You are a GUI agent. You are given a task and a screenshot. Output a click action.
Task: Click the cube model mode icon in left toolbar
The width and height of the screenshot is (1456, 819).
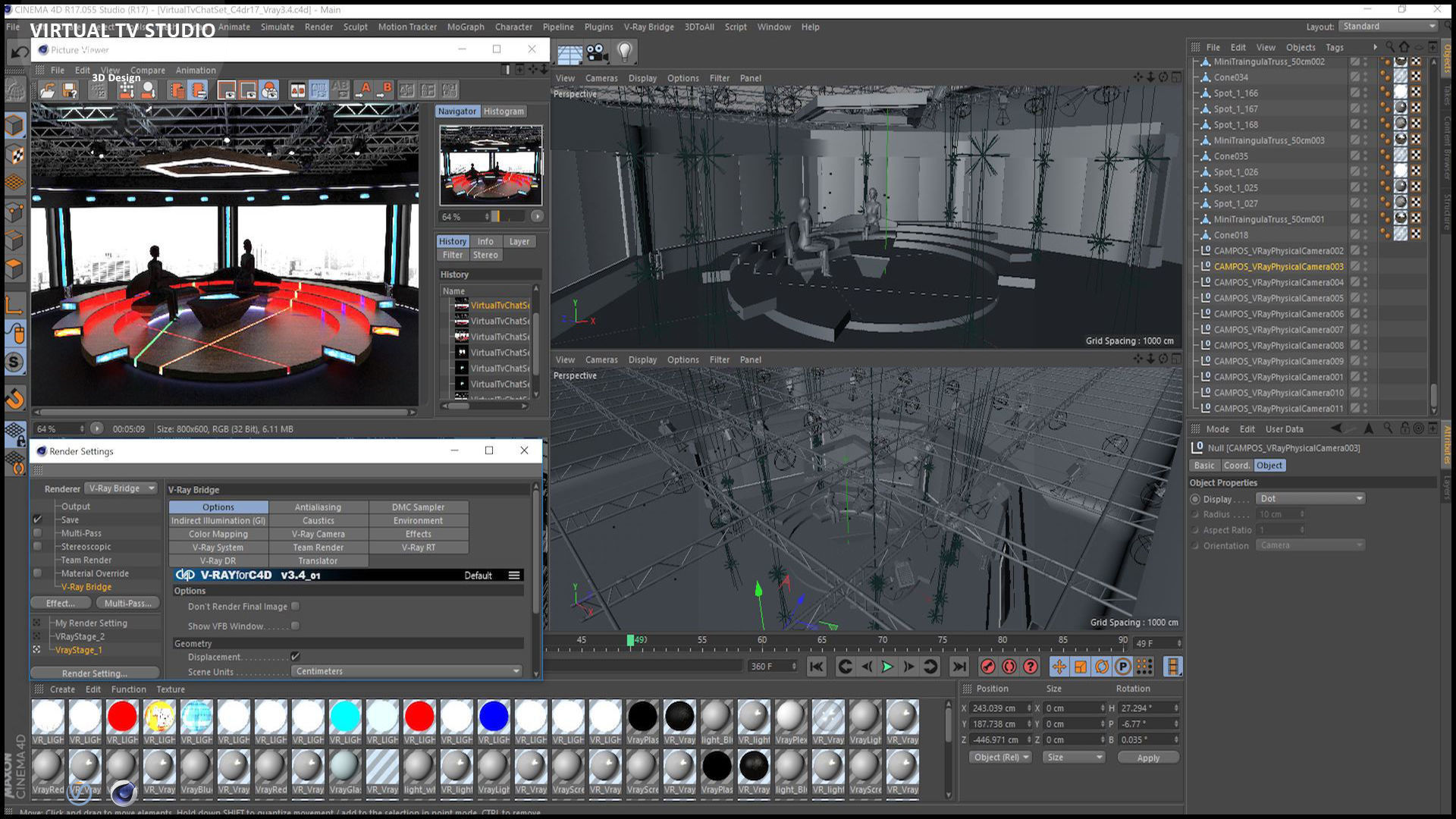click(x=15, y=125)
